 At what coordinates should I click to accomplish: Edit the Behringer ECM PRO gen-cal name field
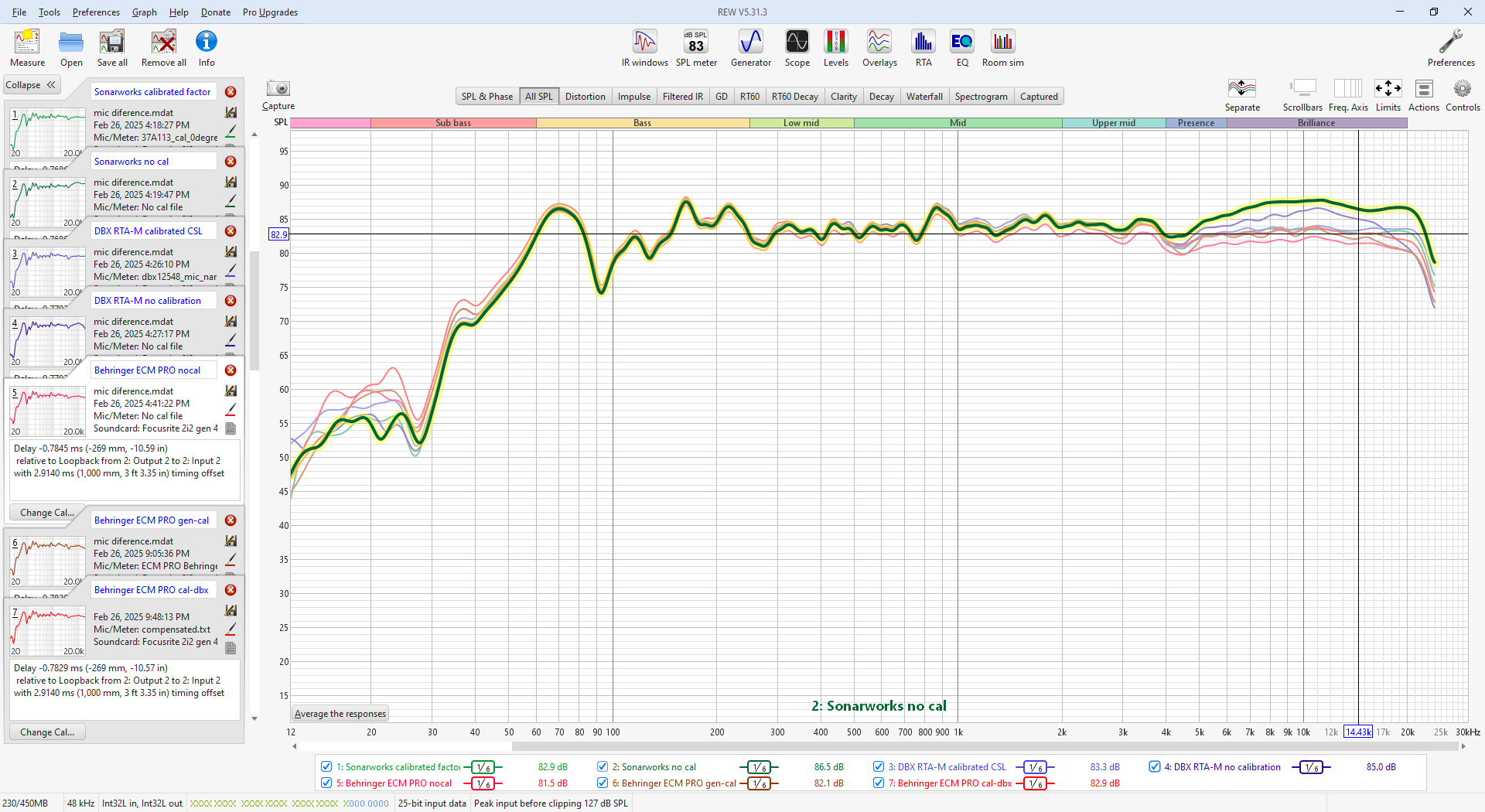tap(154, 520)
